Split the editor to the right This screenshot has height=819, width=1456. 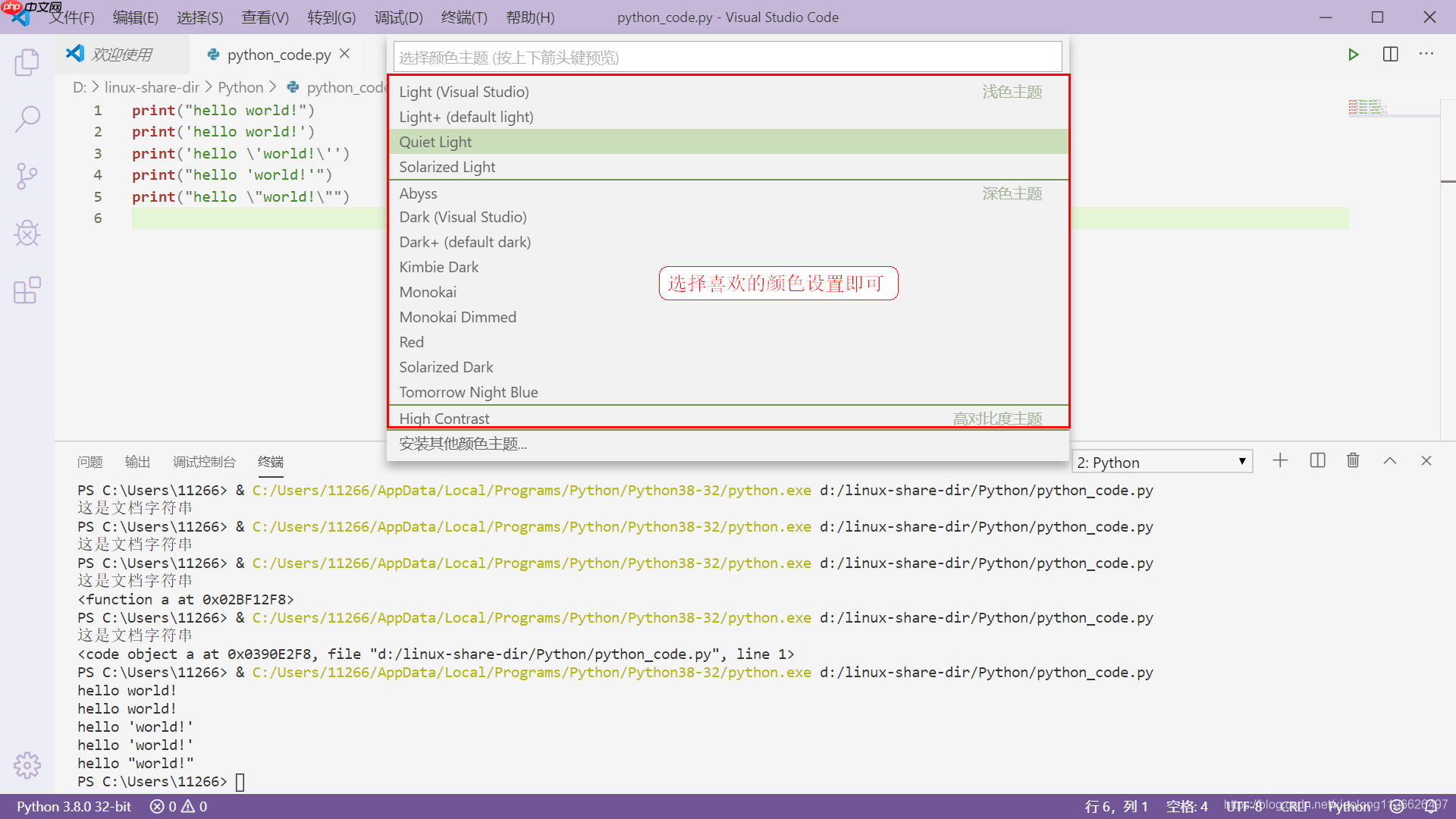1390,54
